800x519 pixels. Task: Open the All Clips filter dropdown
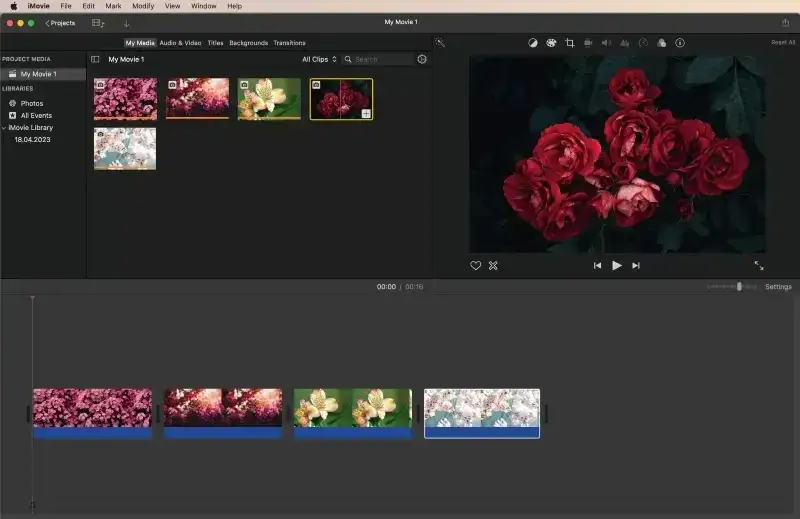pos(319,60)
